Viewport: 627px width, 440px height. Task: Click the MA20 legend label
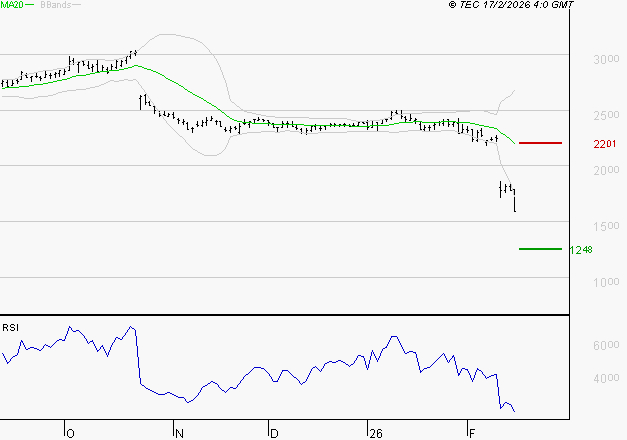11,5
